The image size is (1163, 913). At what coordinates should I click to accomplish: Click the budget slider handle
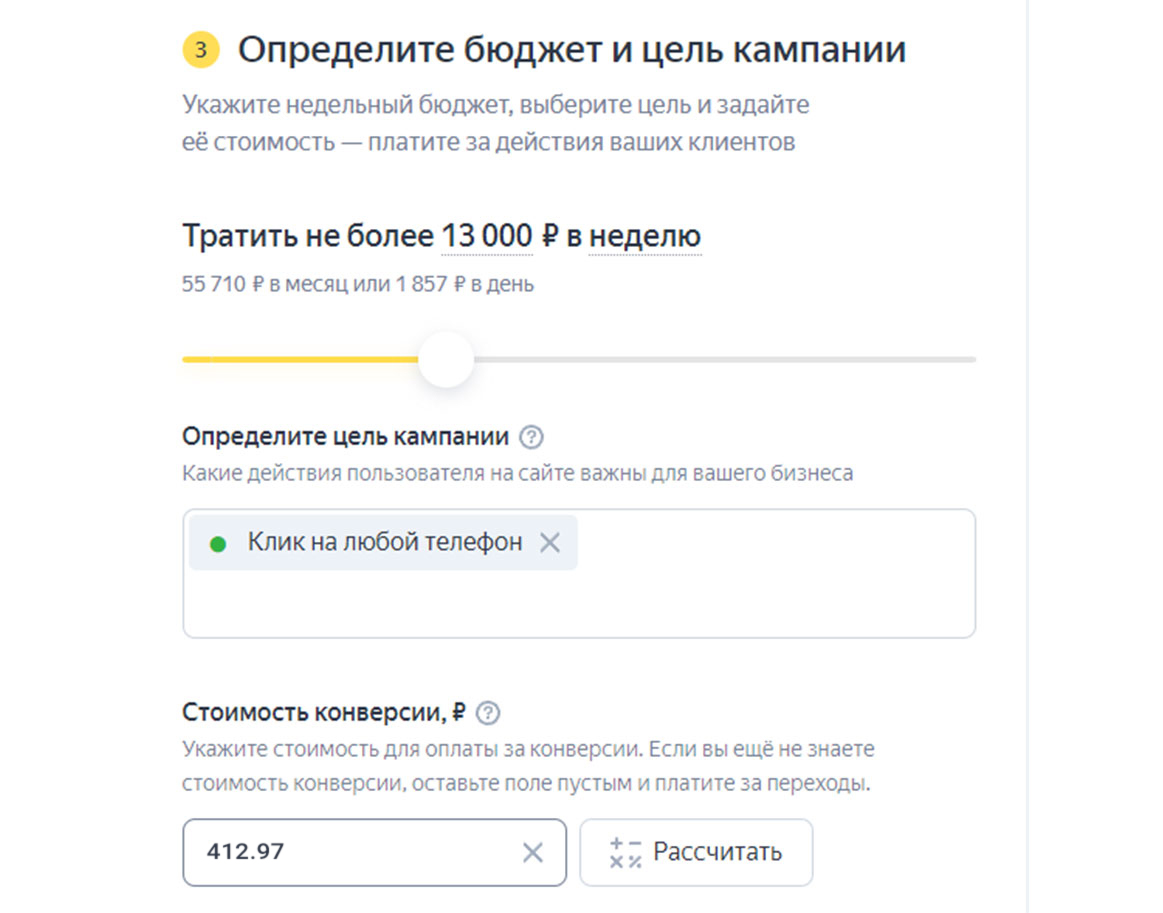click(446, 359)
